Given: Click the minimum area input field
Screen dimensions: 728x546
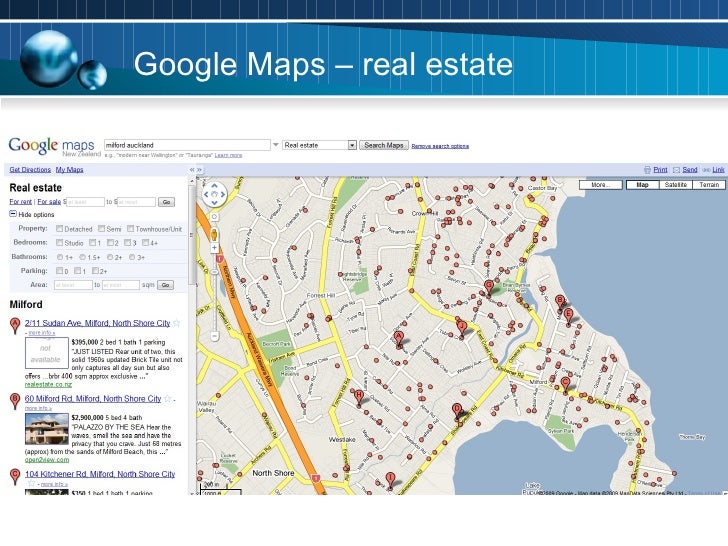Looking at the screenshot, I should tap(73, 285).
